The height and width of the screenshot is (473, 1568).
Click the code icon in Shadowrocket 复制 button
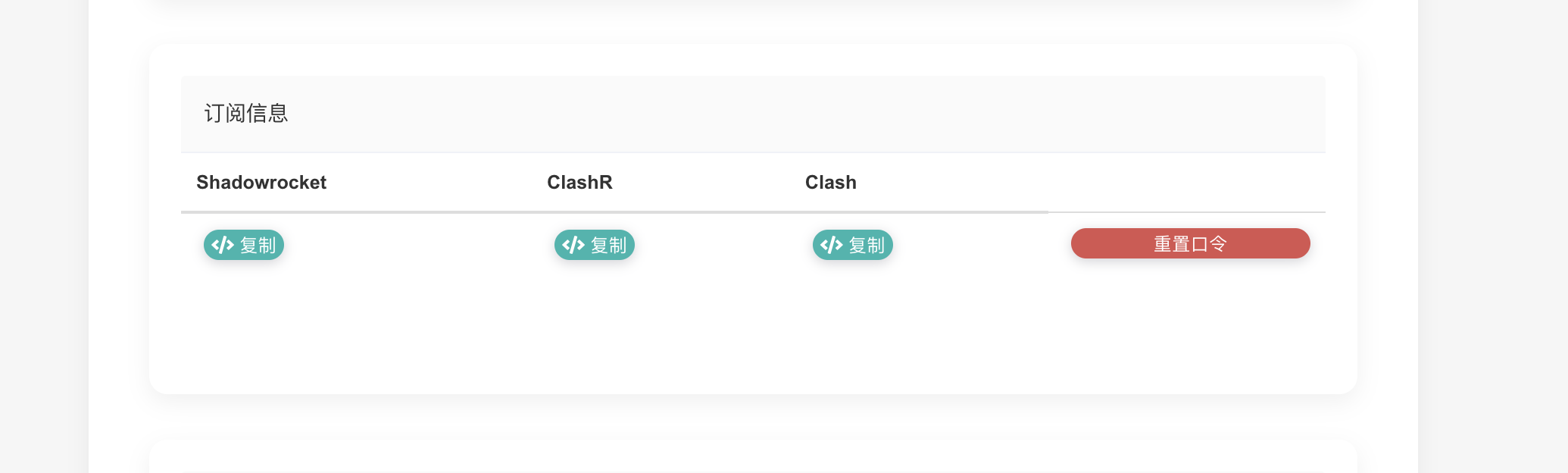(x=223, y=245)
